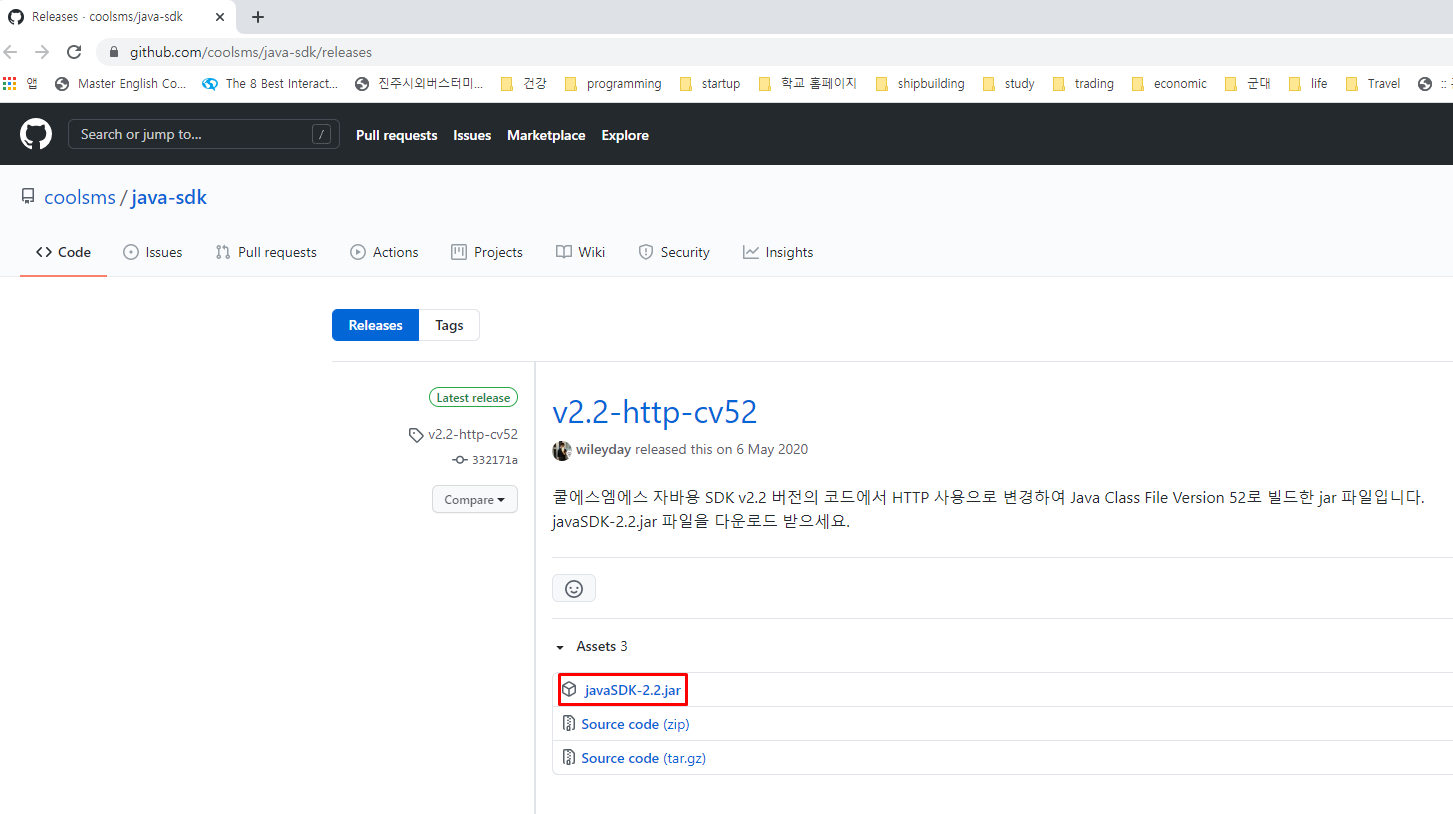The image size is (1453, 814).
Task: Click the wileyday author link
Action: pyautogui.click(x=603, y=450)
